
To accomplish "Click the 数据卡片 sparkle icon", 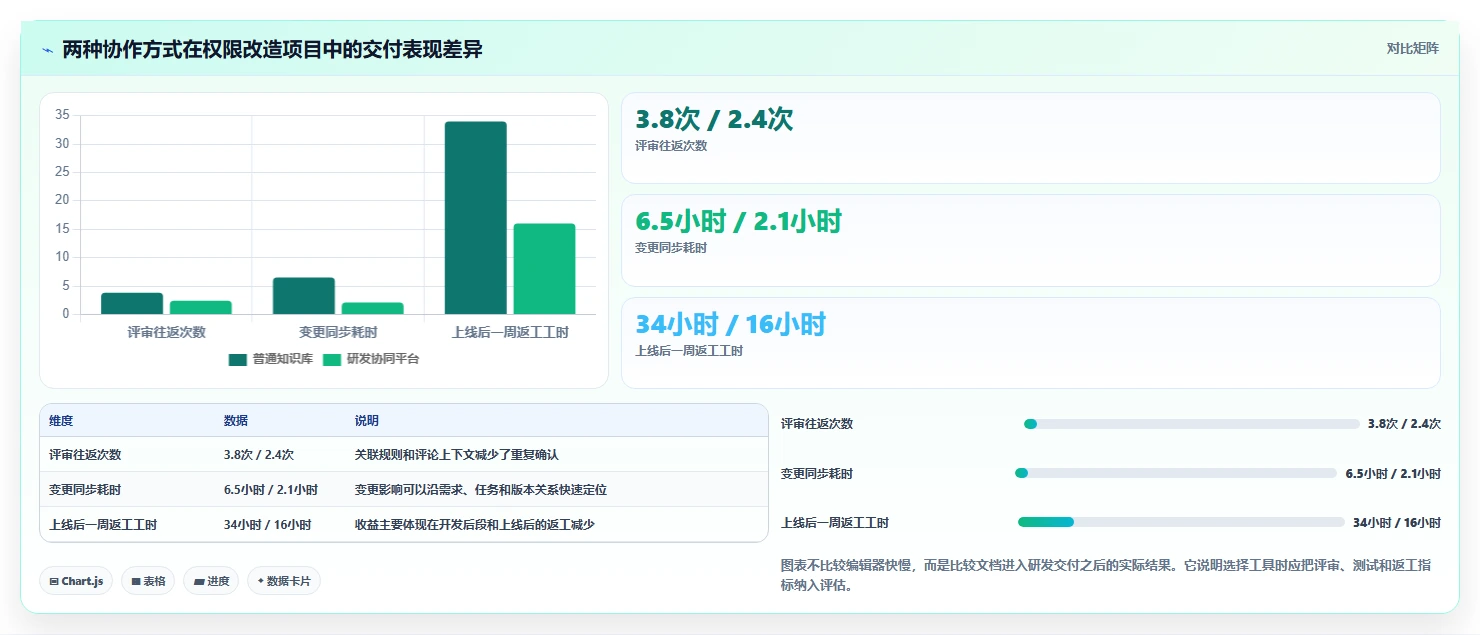I will pos(261,581).
